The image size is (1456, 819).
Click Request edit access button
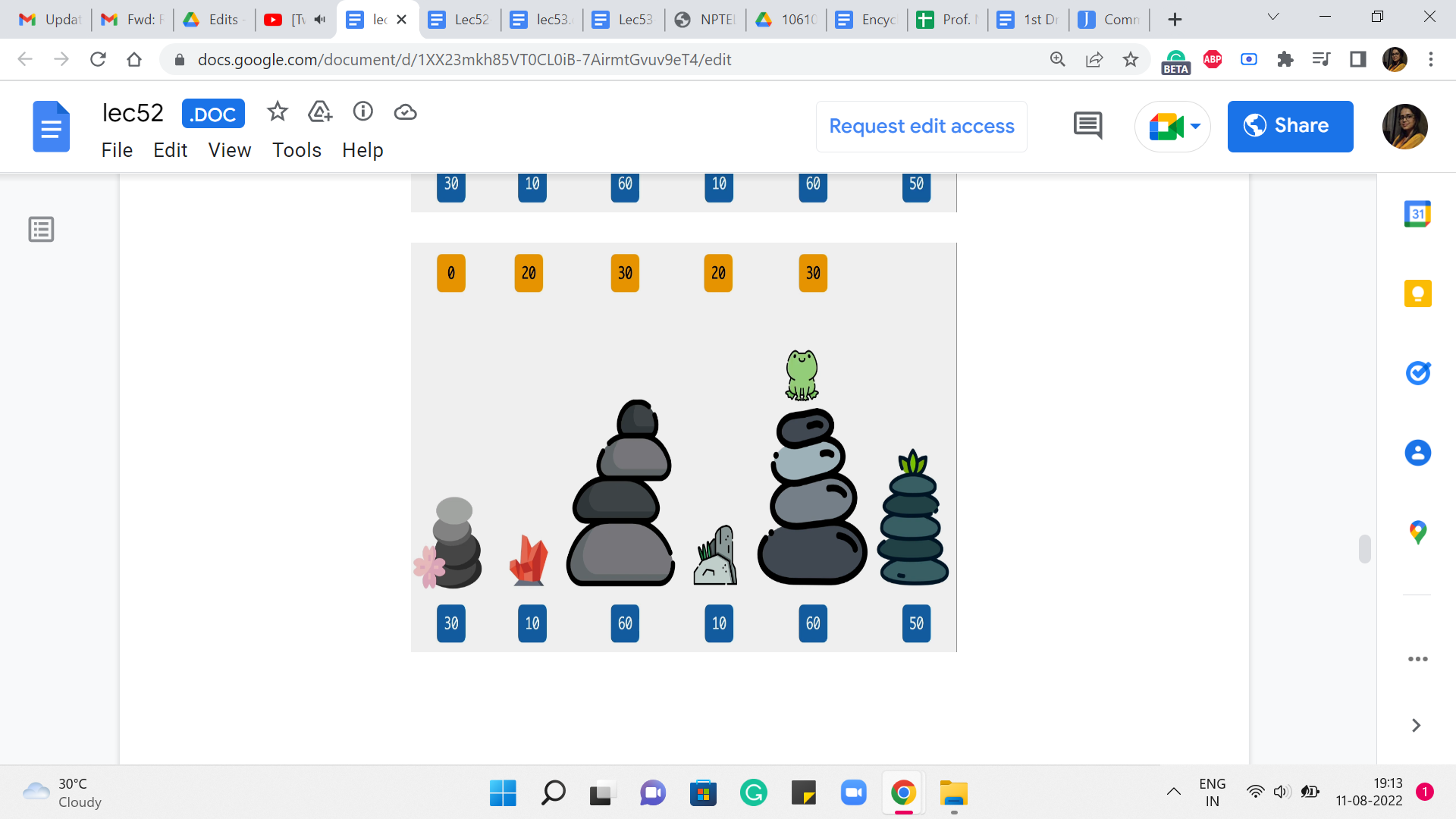(x=921, y=126)
